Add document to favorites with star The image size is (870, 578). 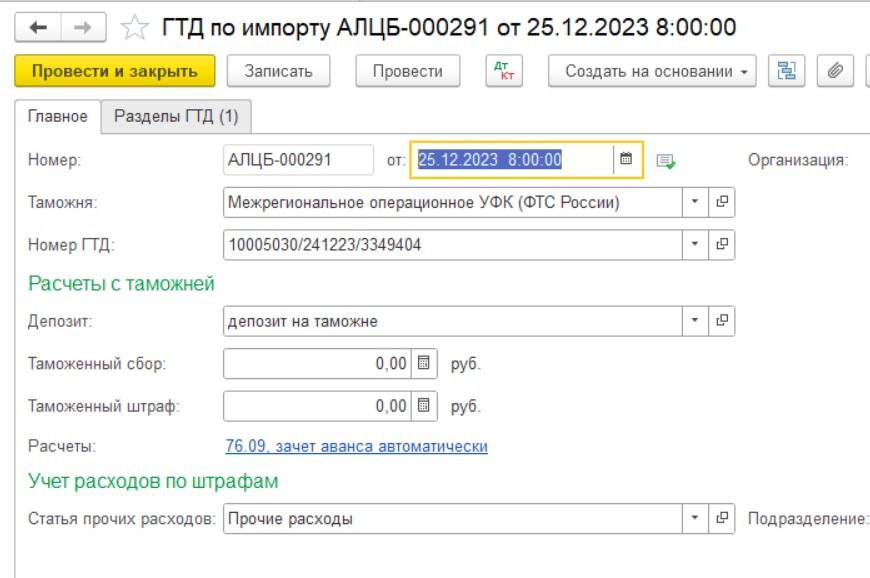(134, 27)
